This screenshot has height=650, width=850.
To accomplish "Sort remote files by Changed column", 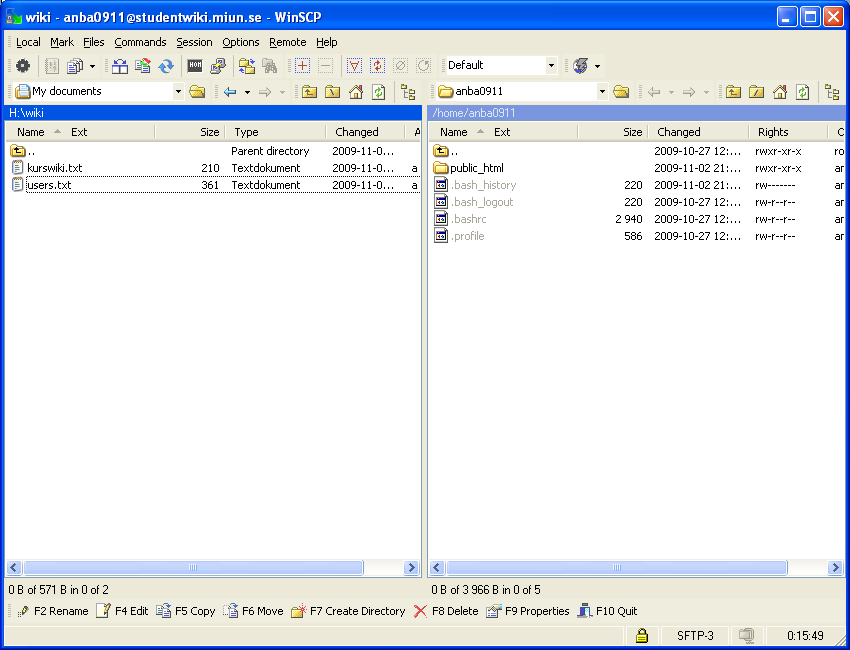I will (x=698, y=132).
